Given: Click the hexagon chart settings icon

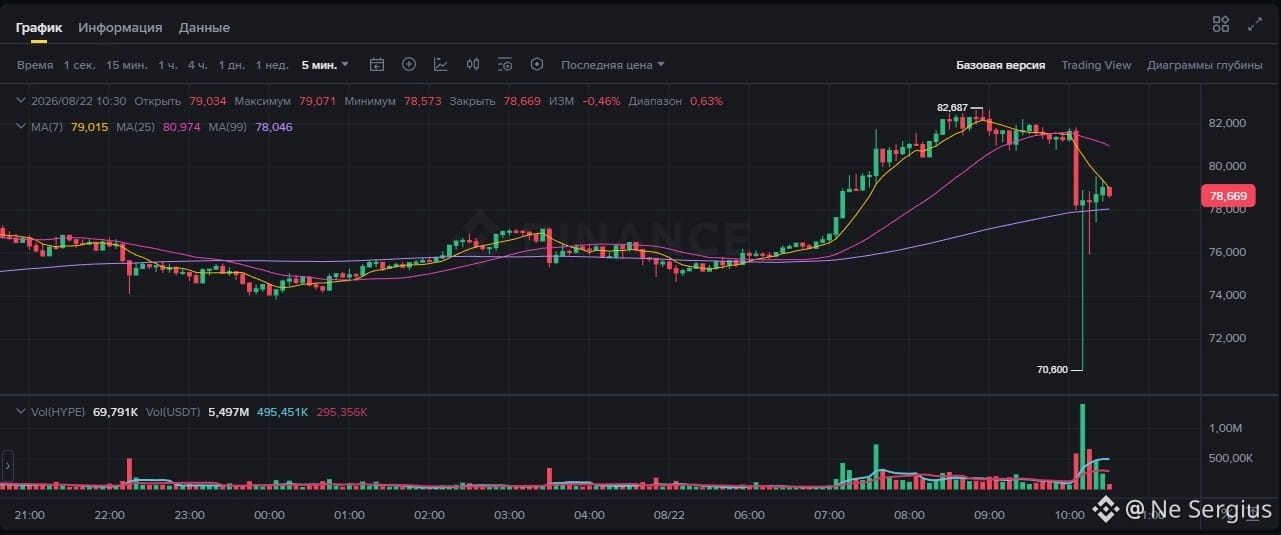Looking at the screenshot, I should pyautogui.click(x=537, y=65).
